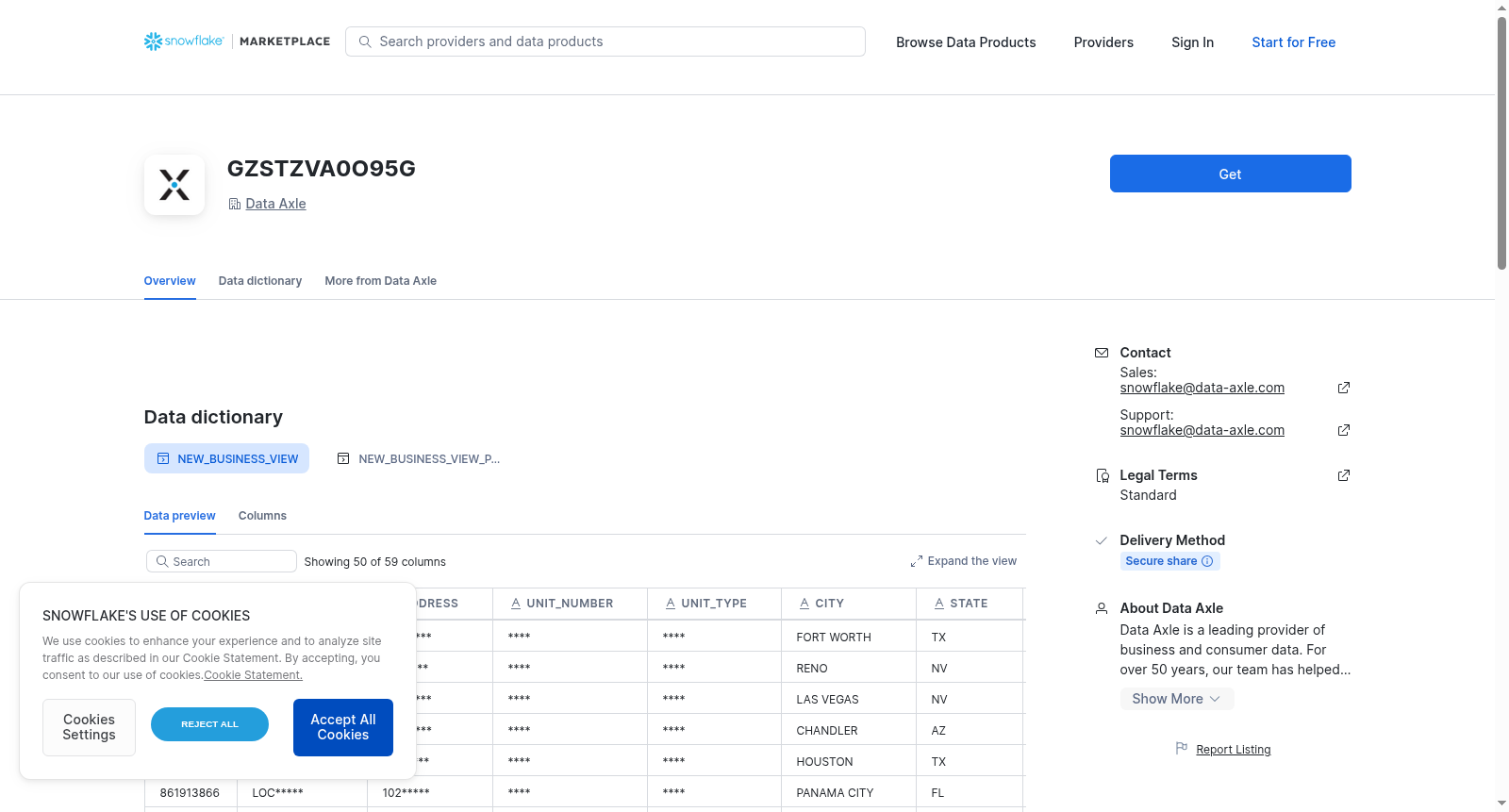Click the Legal Terms document icon
Viewport: 1509px width, 812px height.
[x=1102, y=475]
